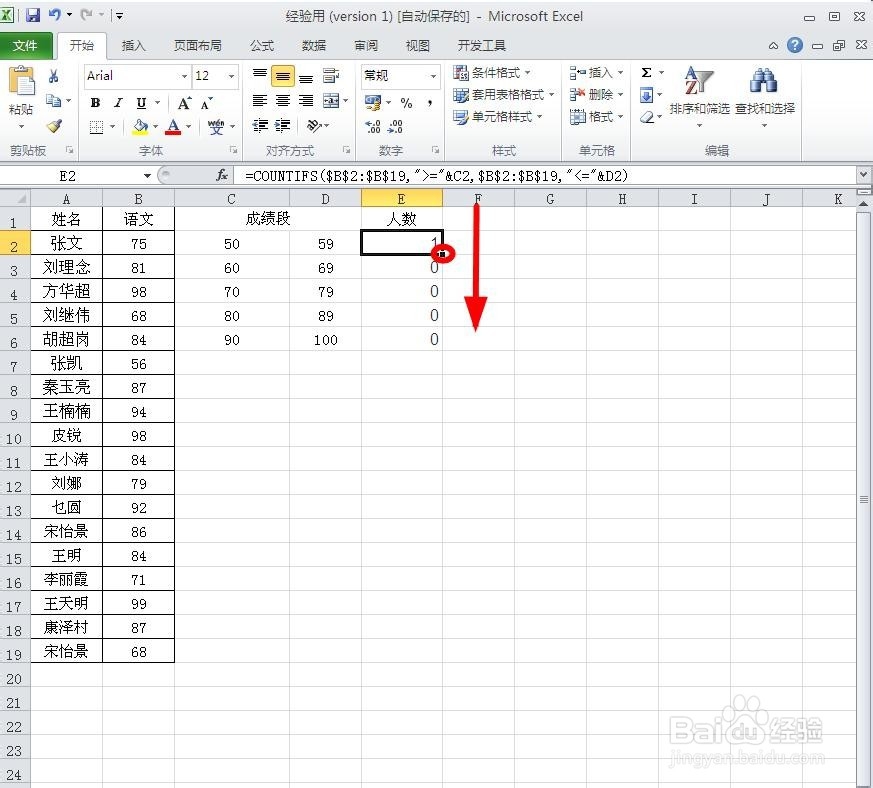Switch to the 页面布局 Page Layout tab
873x788 pixels.
[198, 46]
